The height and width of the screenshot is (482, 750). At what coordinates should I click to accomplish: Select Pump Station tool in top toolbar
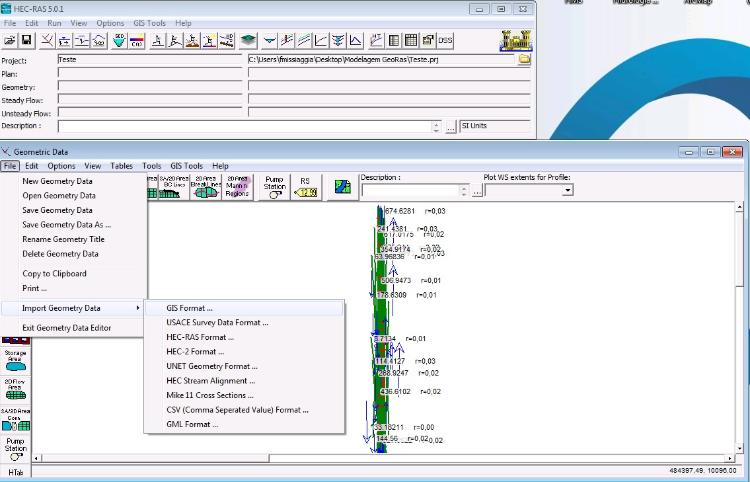[x=275, y=187]
